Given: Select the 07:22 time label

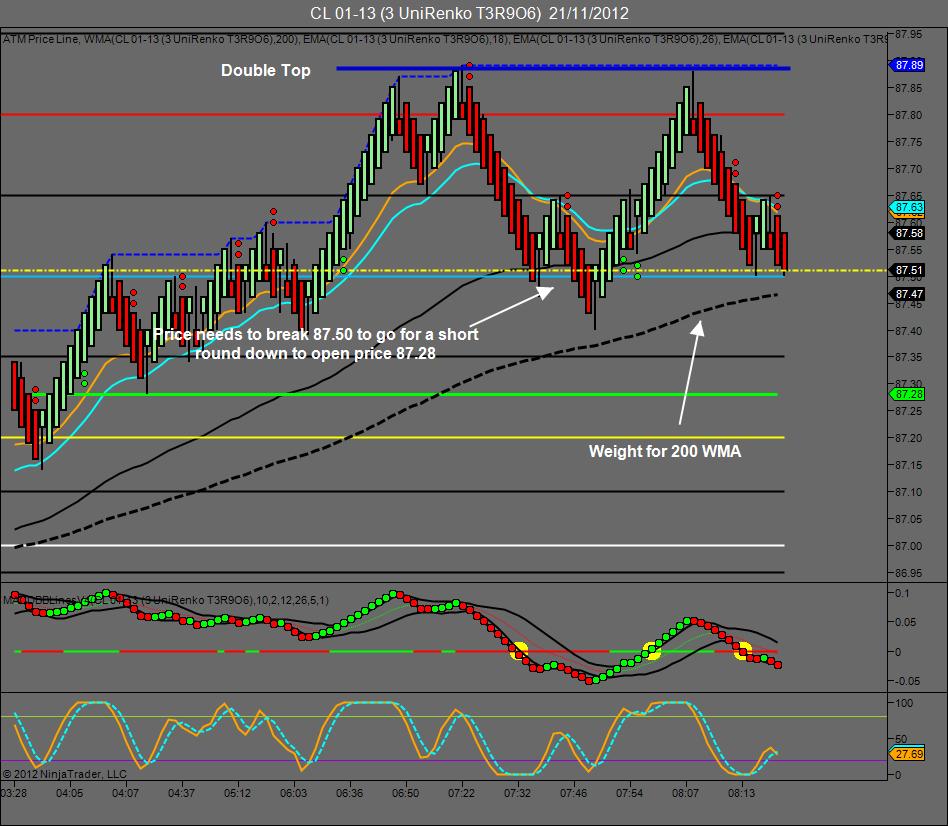Looking at the screenshot, I should 461,793.
